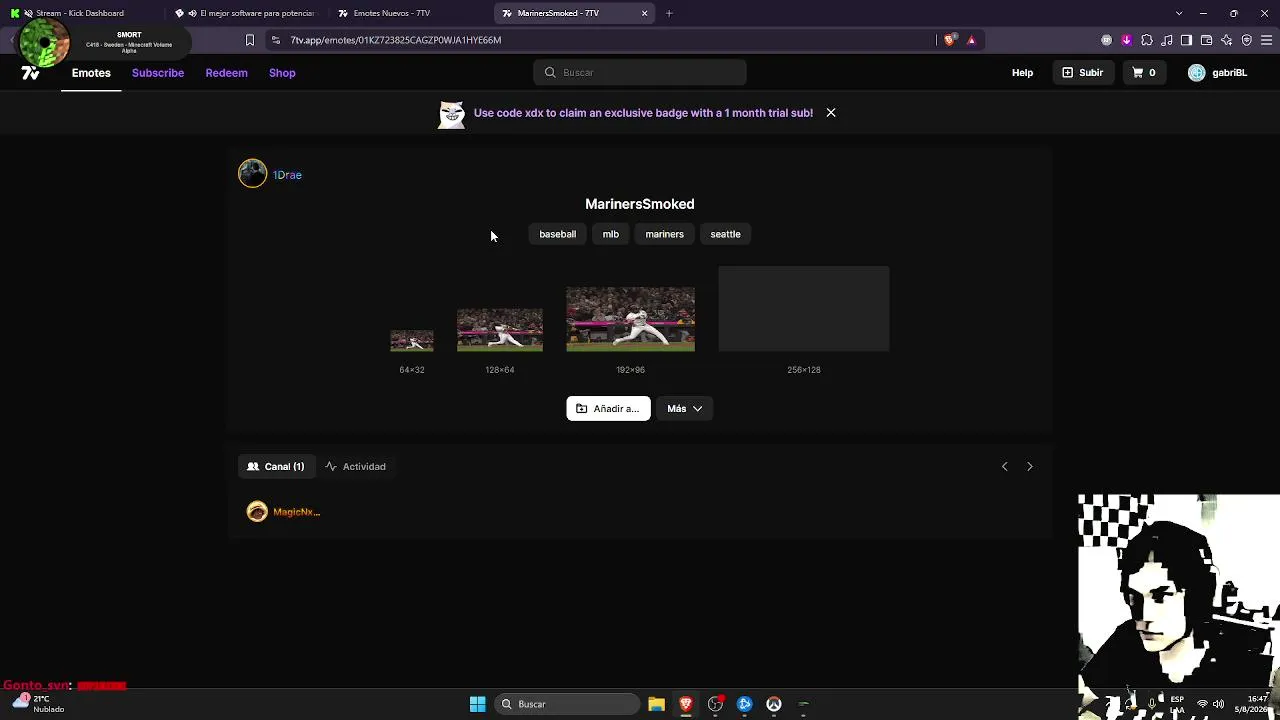Open the Brave Wallet icon
Image resolution: width=1280 pixels, height=720 pixels.
pyautogui.click(x=1207, y=40)
